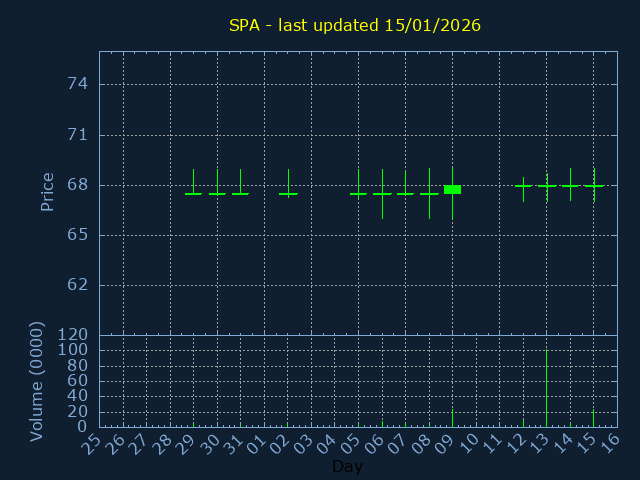Image resolution: width=640 pixels, height=480 pixels.
Task: Click the price tick label 62
Action: (x=78, y=285)
